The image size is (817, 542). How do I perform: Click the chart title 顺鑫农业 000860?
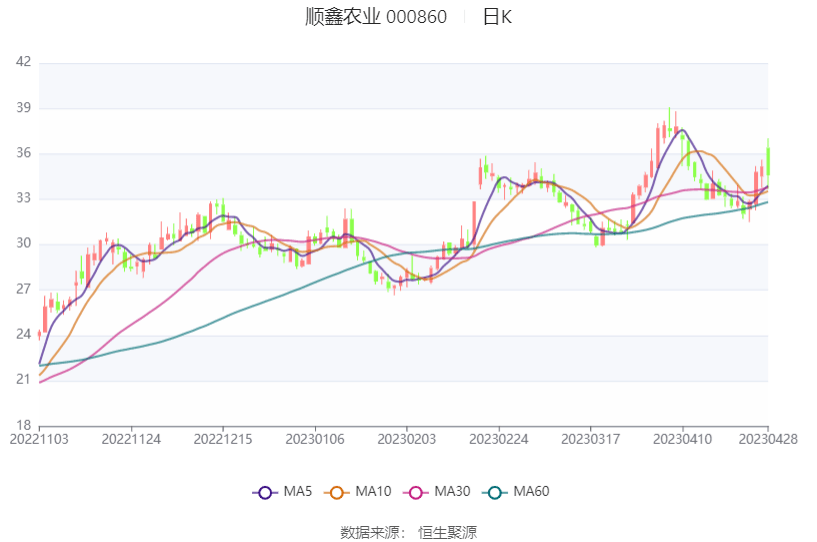pos(376,17)
